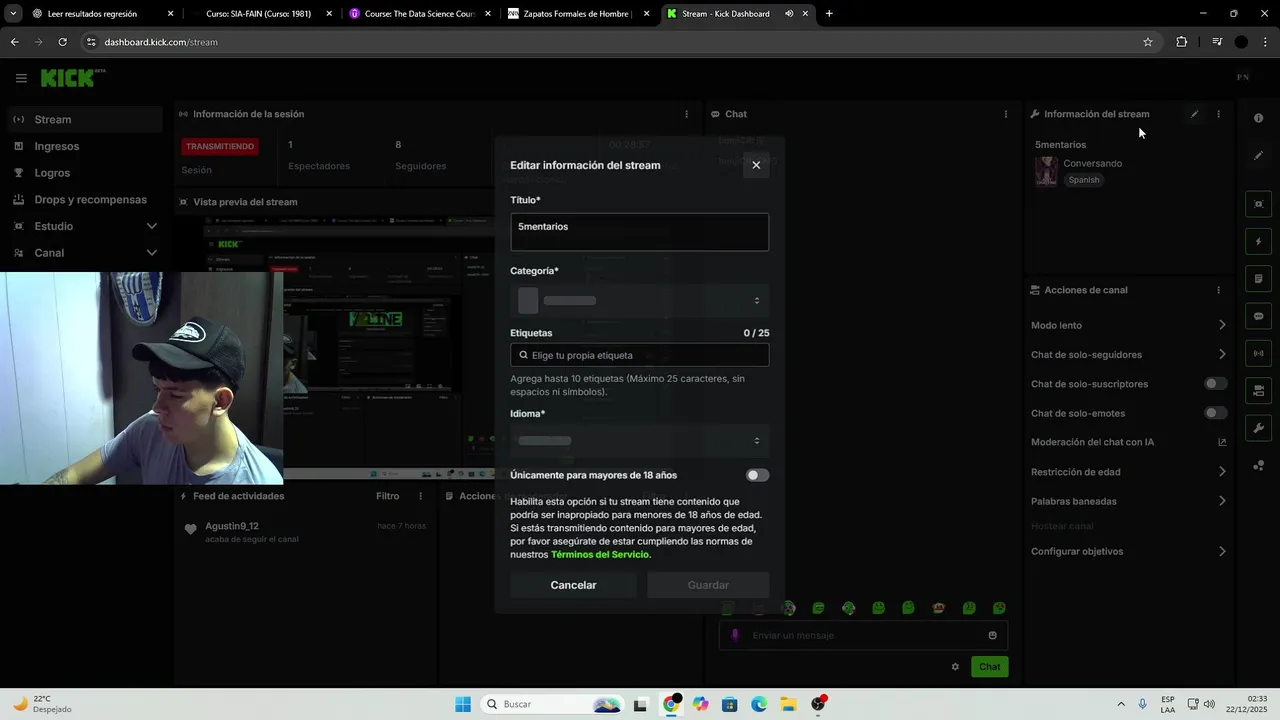This screenshot has width=1280, height=720.
Task: Click the Spanish language tag
Action: click(x=1083, y=180)
